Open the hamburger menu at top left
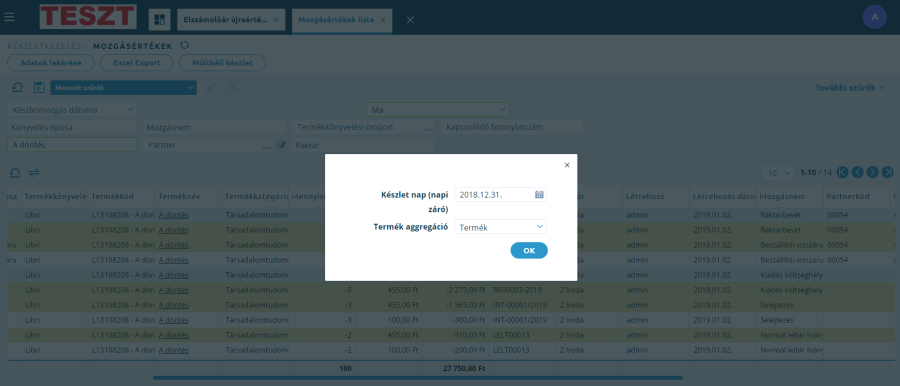The image size is (900, 386). 10,17
